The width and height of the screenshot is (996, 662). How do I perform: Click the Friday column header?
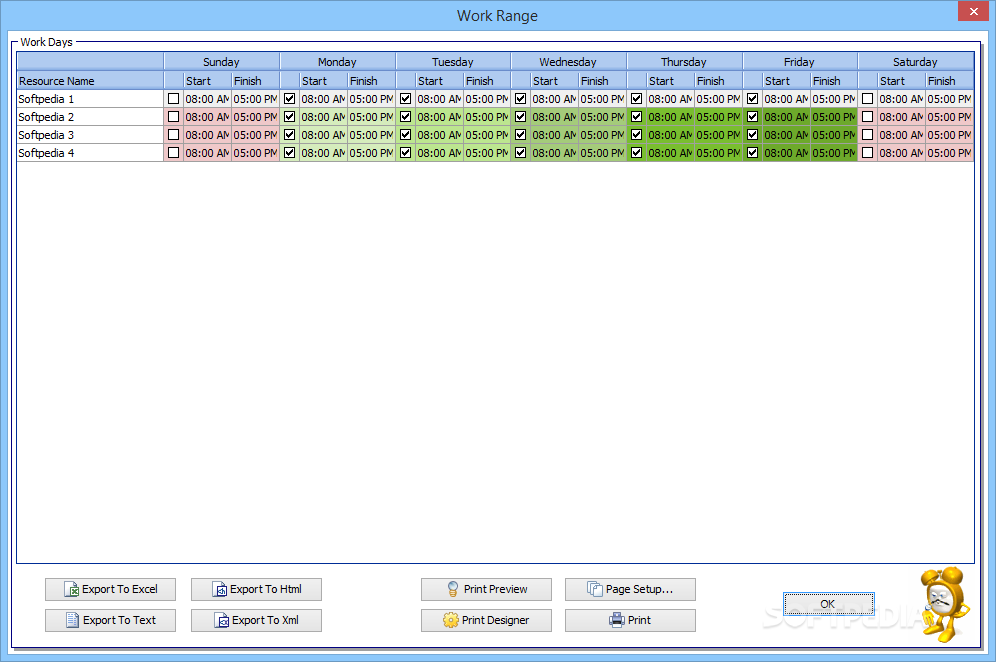pos(800,62)
